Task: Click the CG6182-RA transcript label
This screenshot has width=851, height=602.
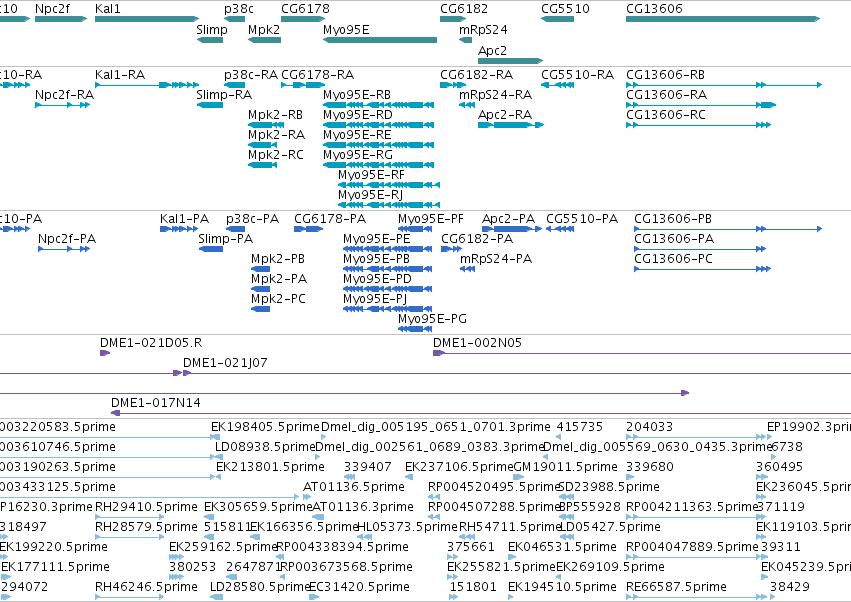Action: tap(477, 74)
